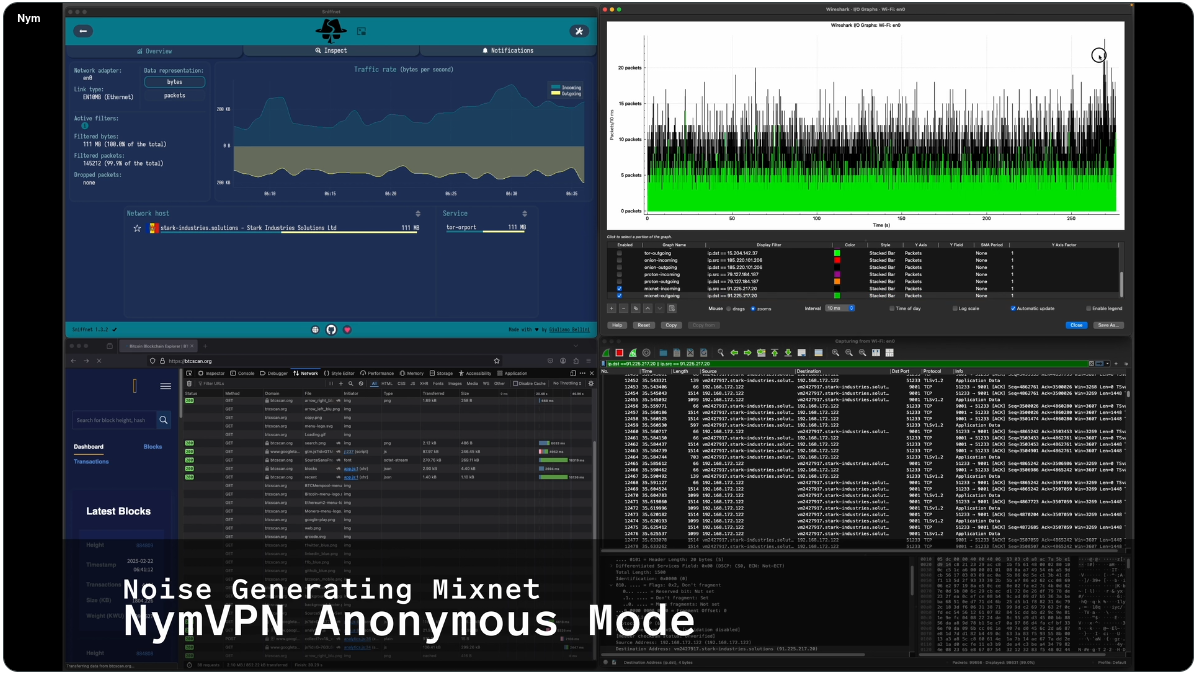Enable the Log scale checkbox

click(x=955, y=308)
